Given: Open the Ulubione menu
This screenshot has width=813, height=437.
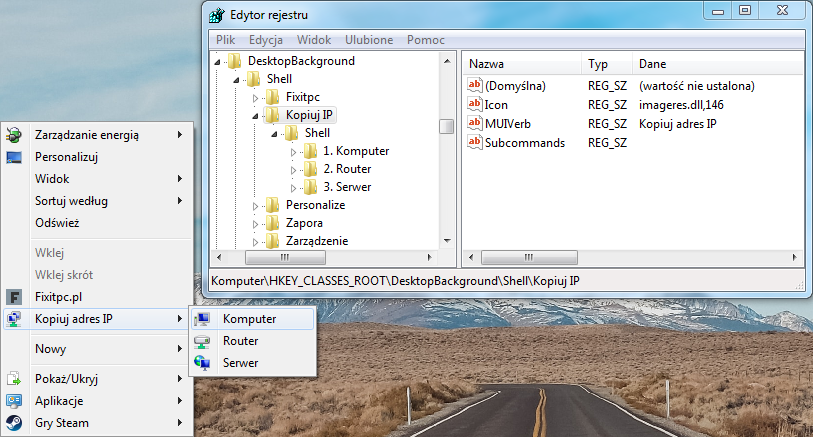Looking at the screenshot, I should (x=369, y=40).
